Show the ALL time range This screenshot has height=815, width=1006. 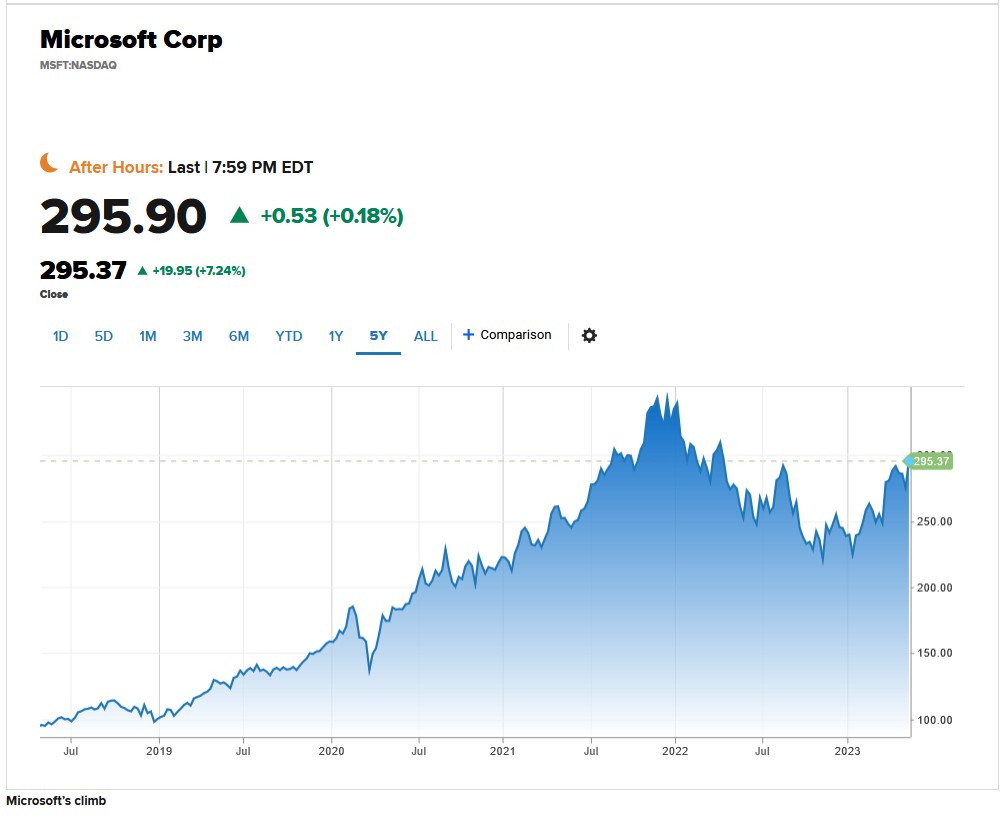[x=425, y=336]
